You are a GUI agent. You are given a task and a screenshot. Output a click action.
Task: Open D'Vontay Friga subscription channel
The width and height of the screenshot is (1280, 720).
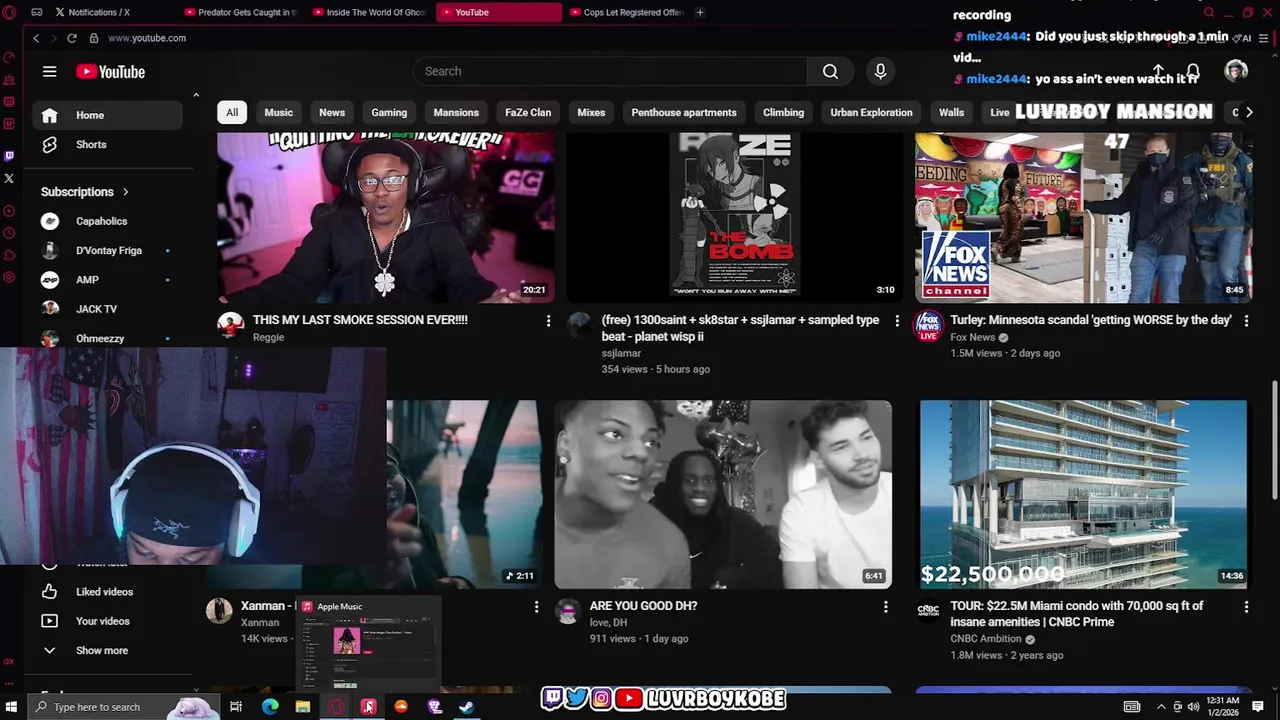[108, 250]
